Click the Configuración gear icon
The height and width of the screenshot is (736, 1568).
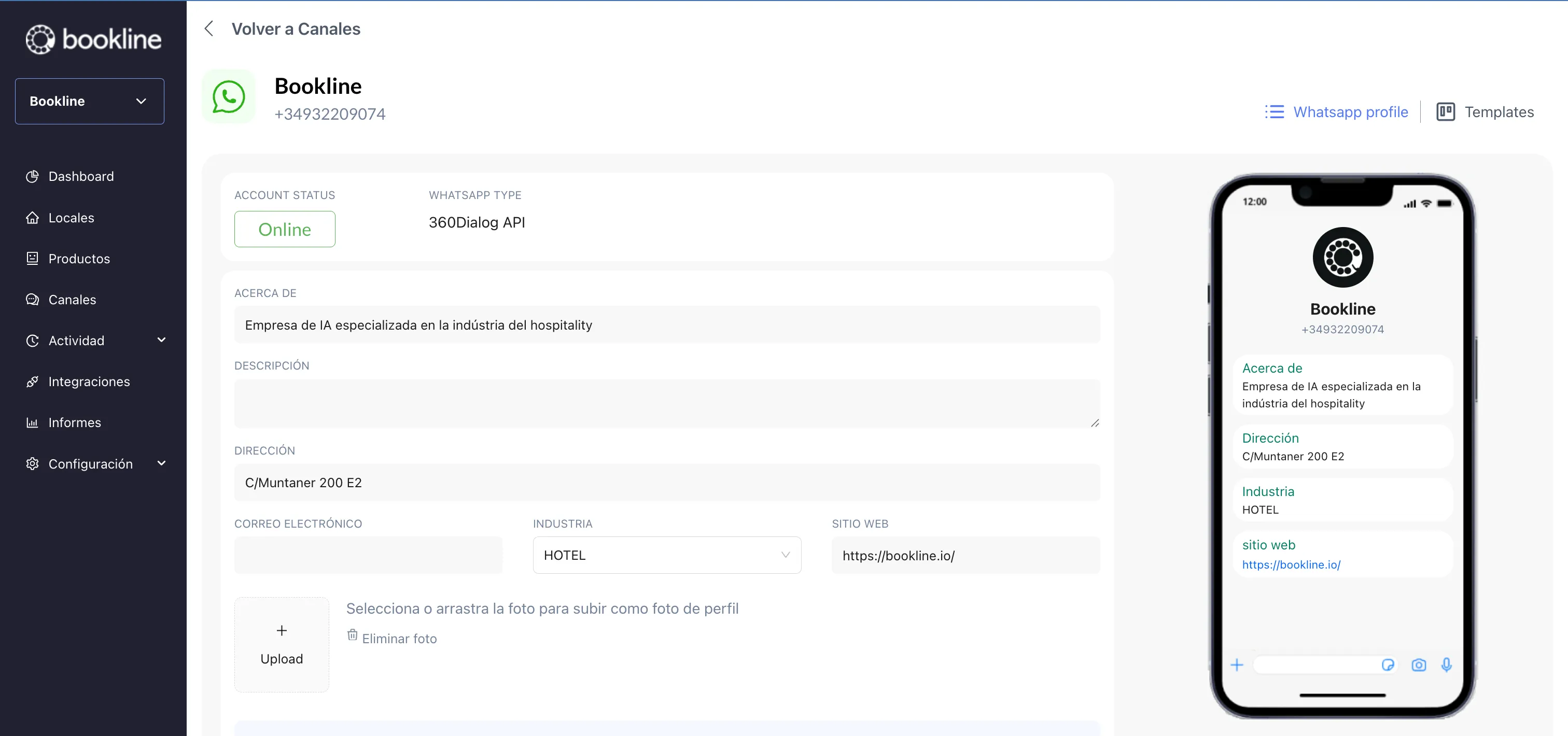(x=32, y=463)
